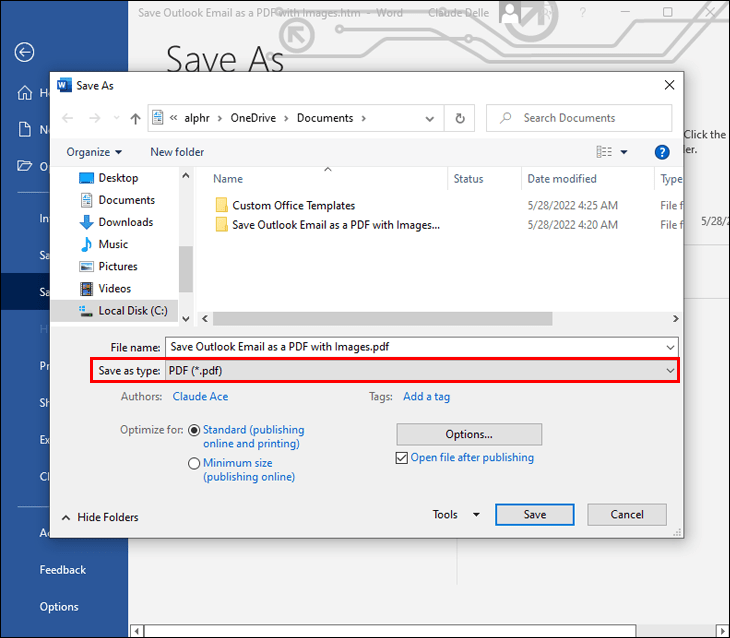Open the Tools dropdown menu
The width and height of the screenshot is (730, 638).
(x=456, y=515)
